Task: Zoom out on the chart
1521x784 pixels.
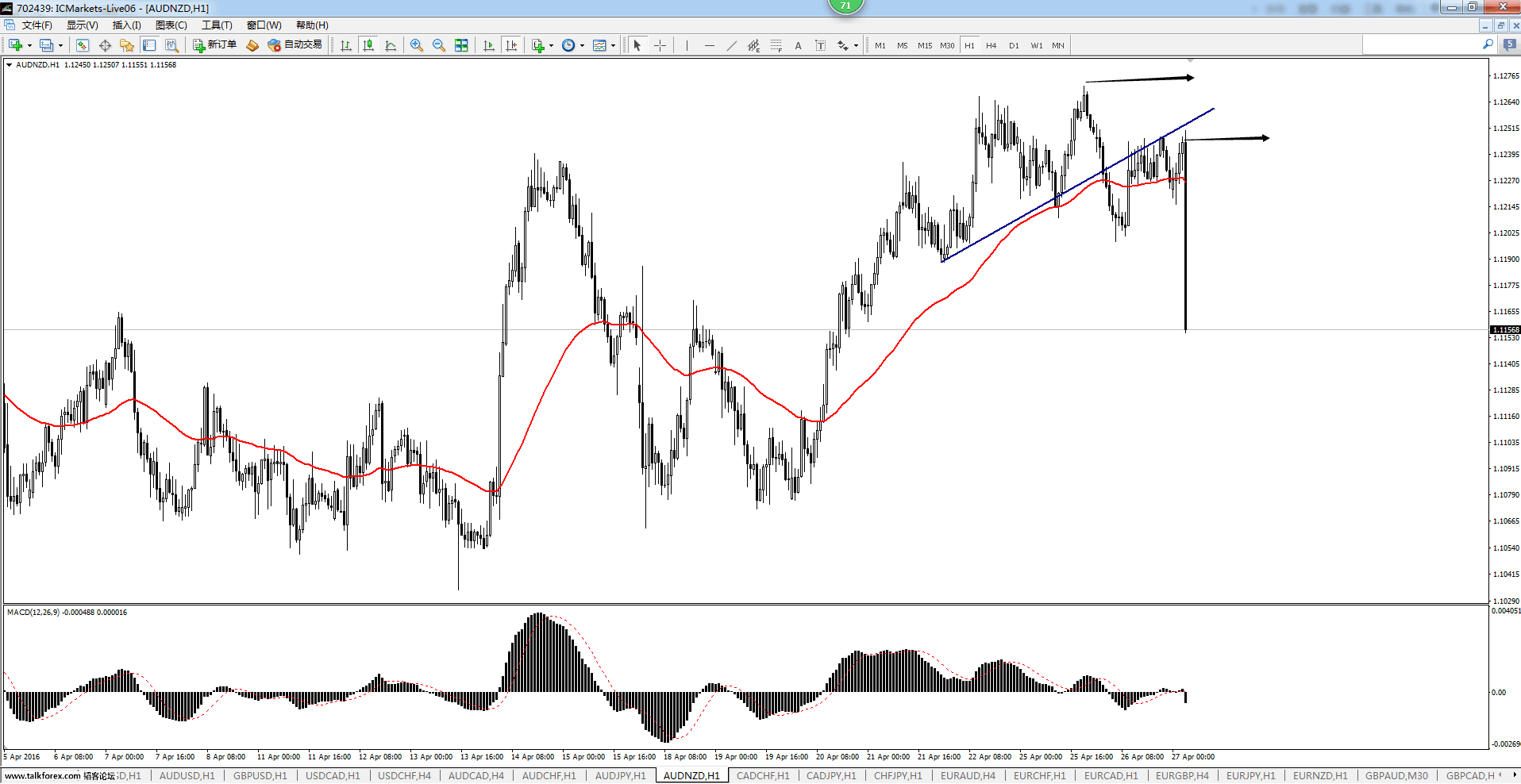Action: pyautogui.click(x=438, y=45)
